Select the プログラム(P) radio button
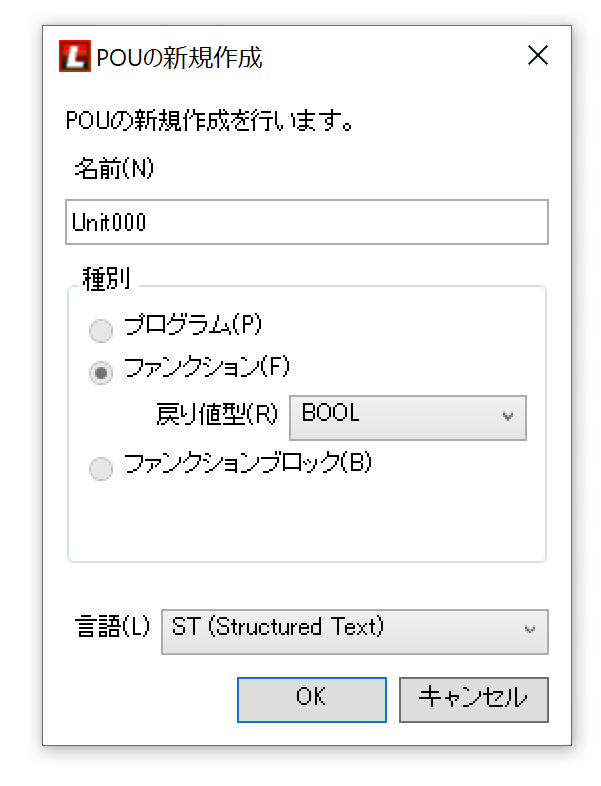The image size is (601, 786). (x=101, y=330)
